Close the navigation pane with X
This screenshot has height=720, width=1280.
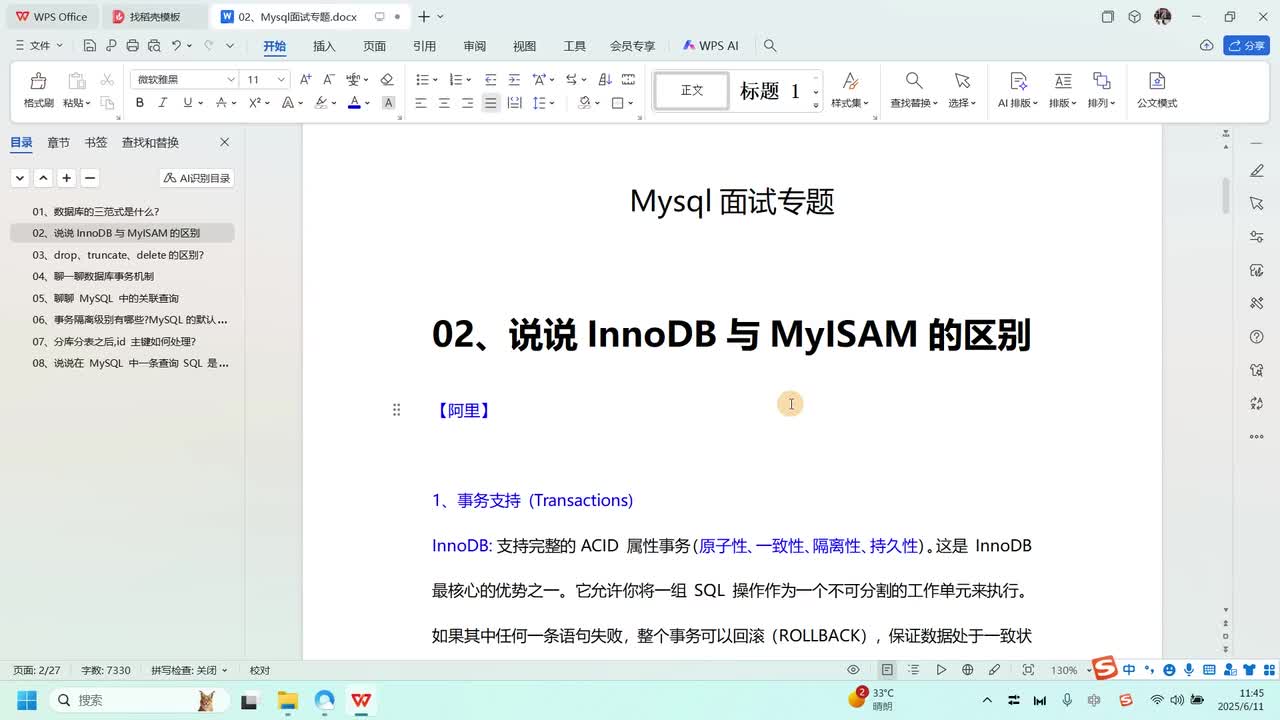click(224, 143)
